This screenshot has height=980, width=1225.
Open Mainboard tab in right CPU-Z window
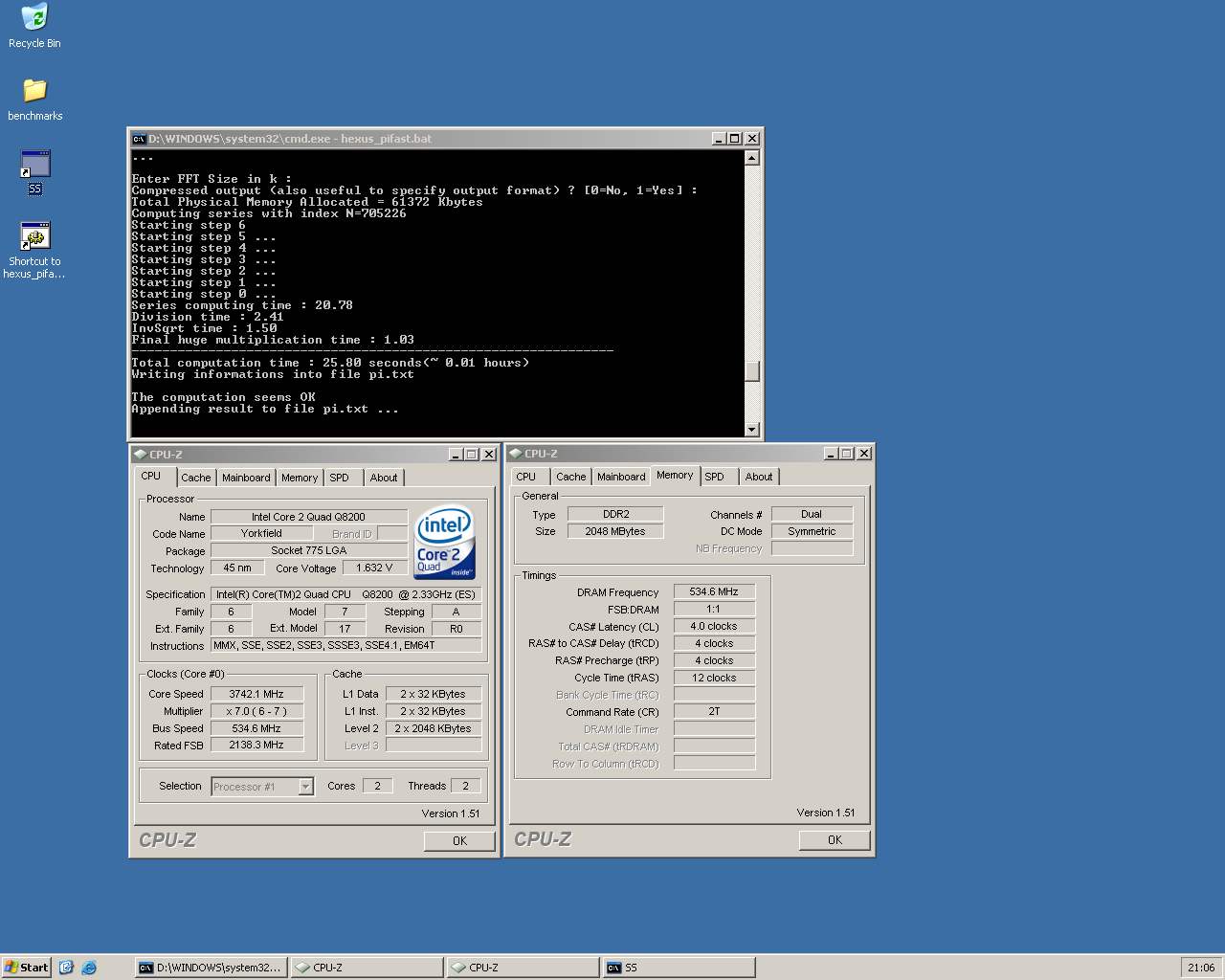click(x=621, y=477)
